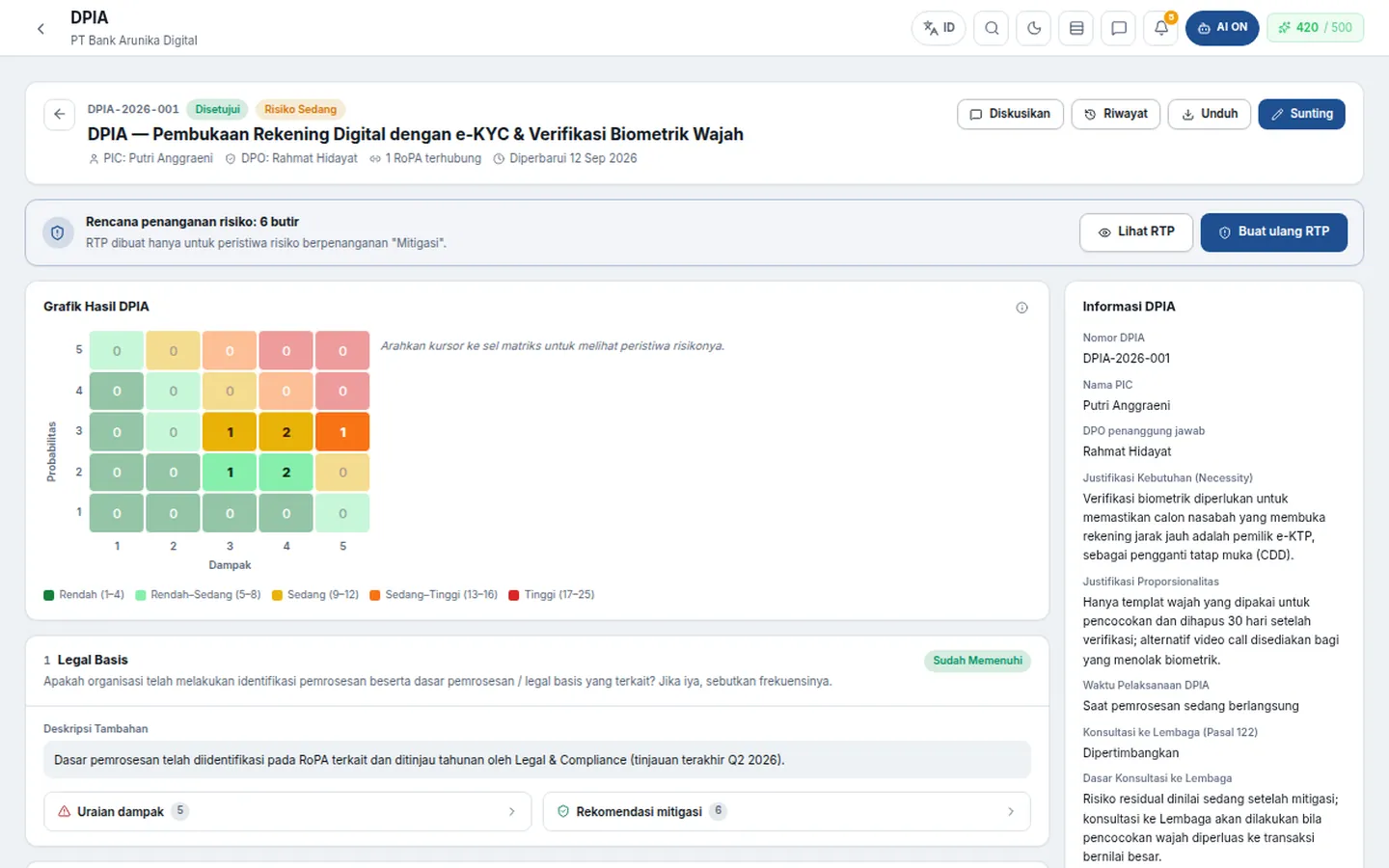Click the Rekomendasi mitigasi chevron arrow
The width and height of the screenshot is (1389, 868).
click(x=1010, y=812)
